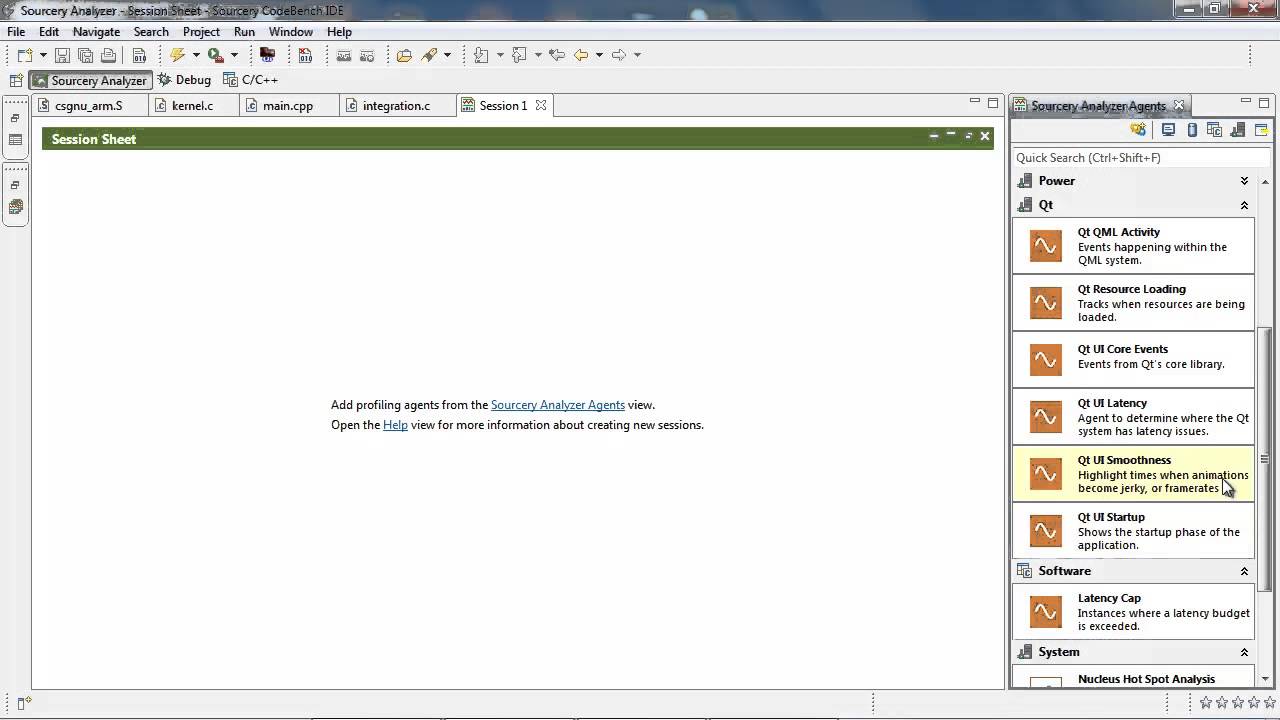This screenshot has height=720, width=1280.
Task: Click the monitor icon in Agents toolbar
Action: pos(1168,130)
